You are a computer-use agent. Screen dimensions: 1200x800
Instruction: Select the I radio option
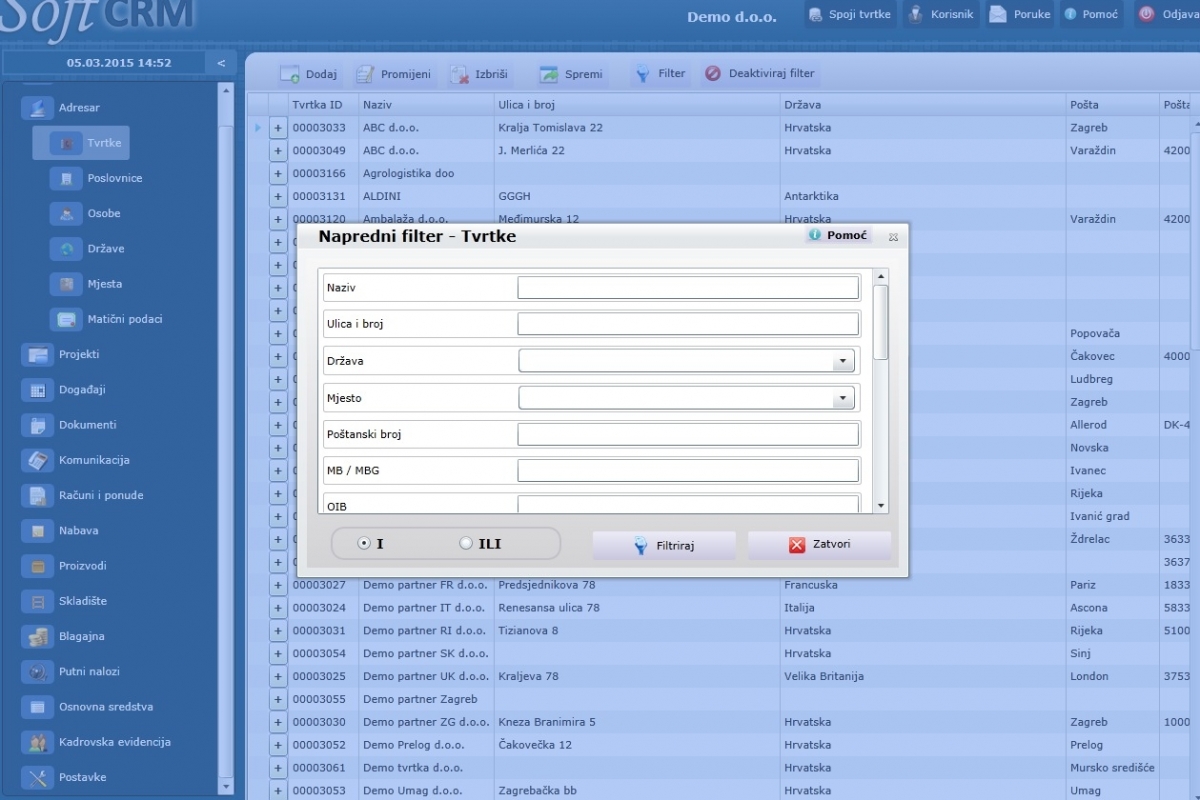[x=365, y=544]
